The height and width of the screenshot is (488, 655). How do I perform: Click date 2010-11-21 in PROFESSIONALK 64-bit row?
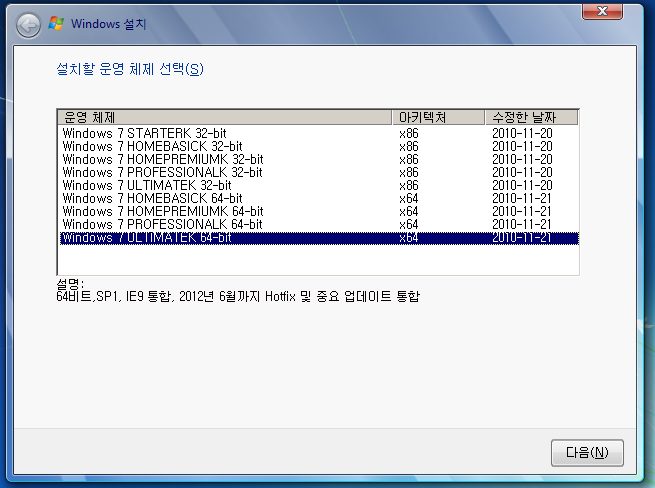pyautogui.click(x=522, y=224)
